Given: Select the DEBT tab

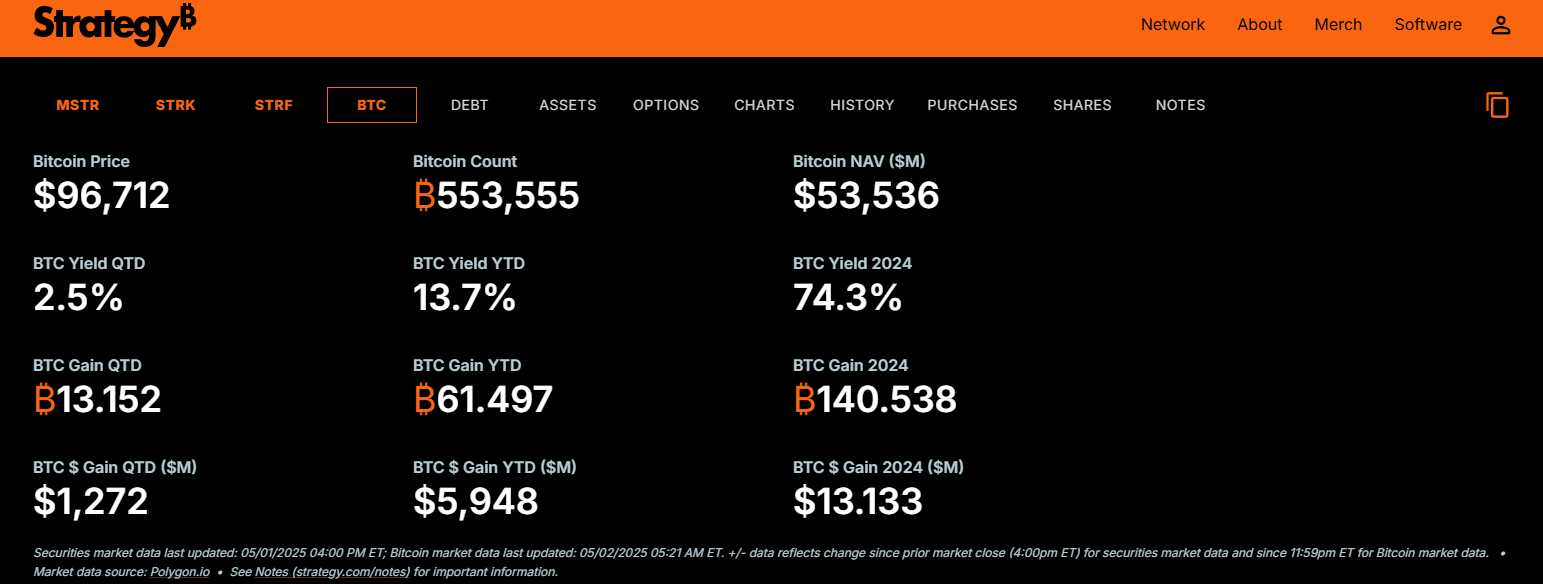Looking at the screenshot, I should [x=469, y=104].
